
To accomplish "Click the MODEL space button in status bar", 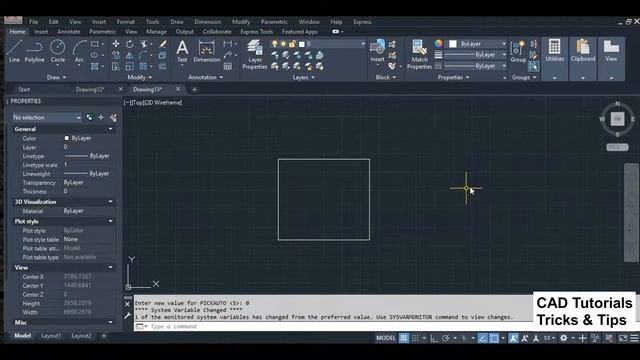I will [386, 338].
